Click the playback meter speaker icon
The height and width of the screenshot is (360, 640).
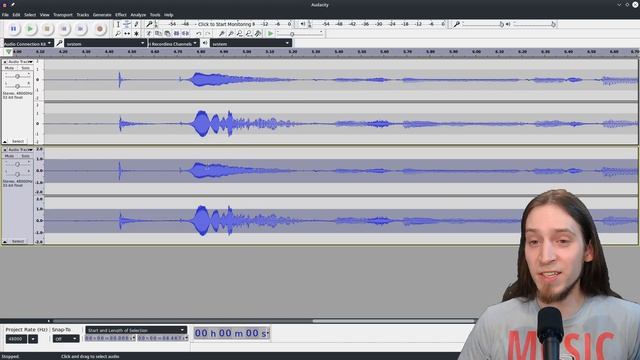(x=303, y=24)
